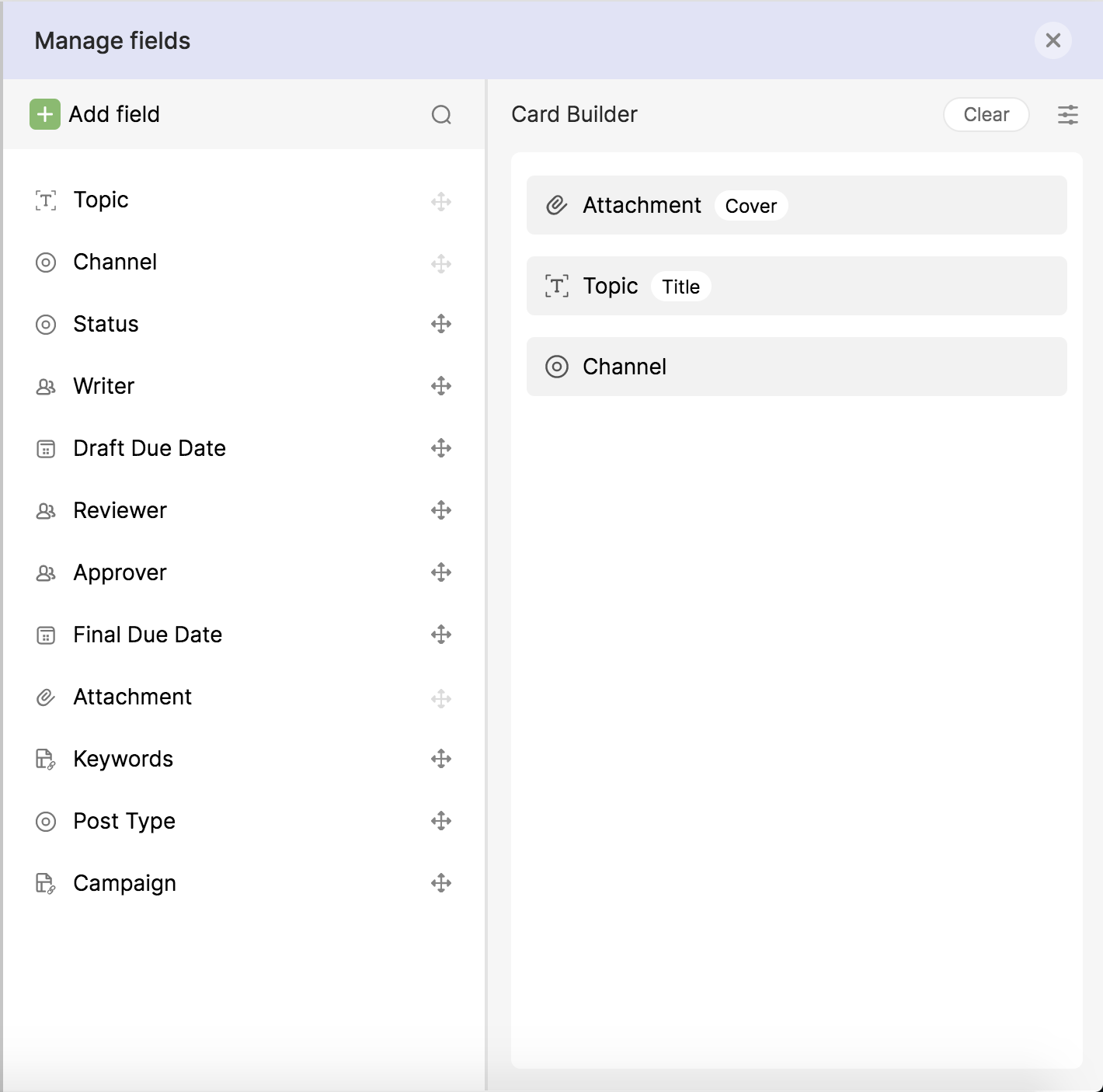The width and height of the screenshot is (1103, 1092).
Task: Close the Manage fields dialog
Action: [1053, 40]
